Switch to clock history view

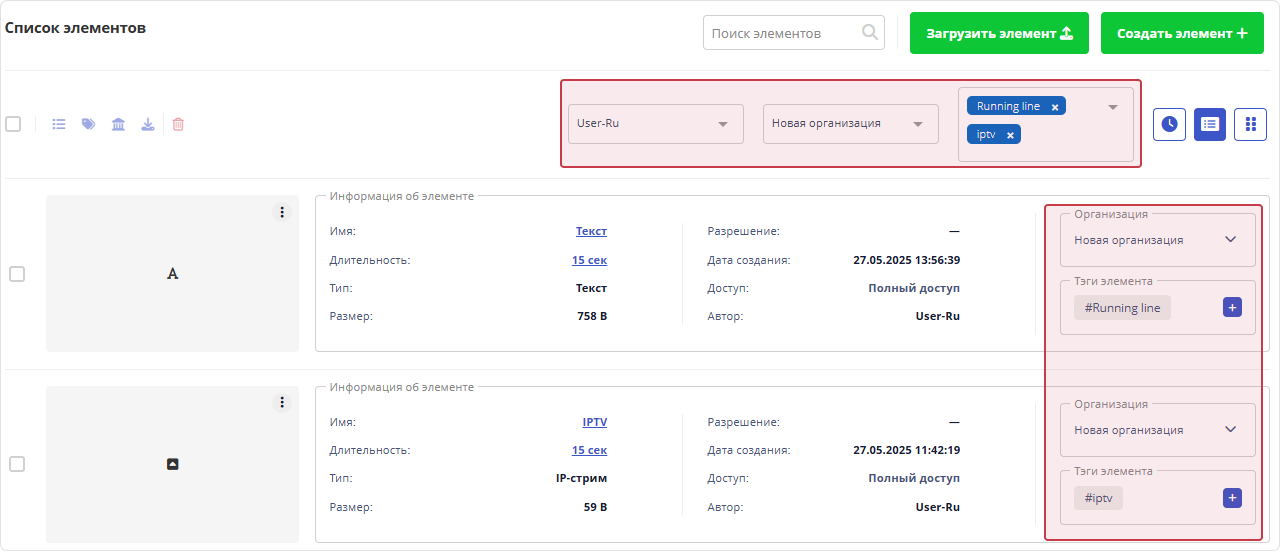point(1169,124)
